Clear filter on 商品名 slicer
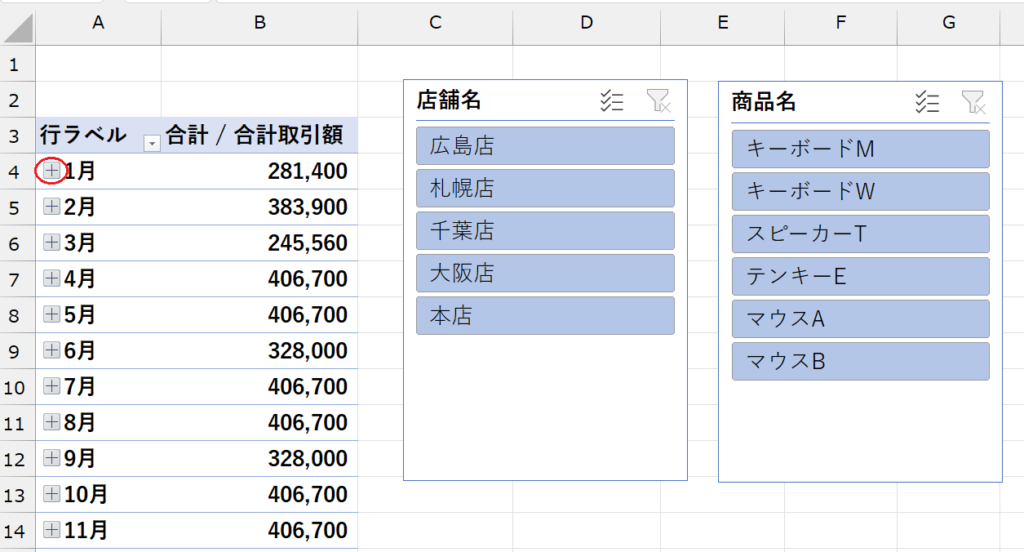Screen dimensions: 1024x552 click(972, 101)
